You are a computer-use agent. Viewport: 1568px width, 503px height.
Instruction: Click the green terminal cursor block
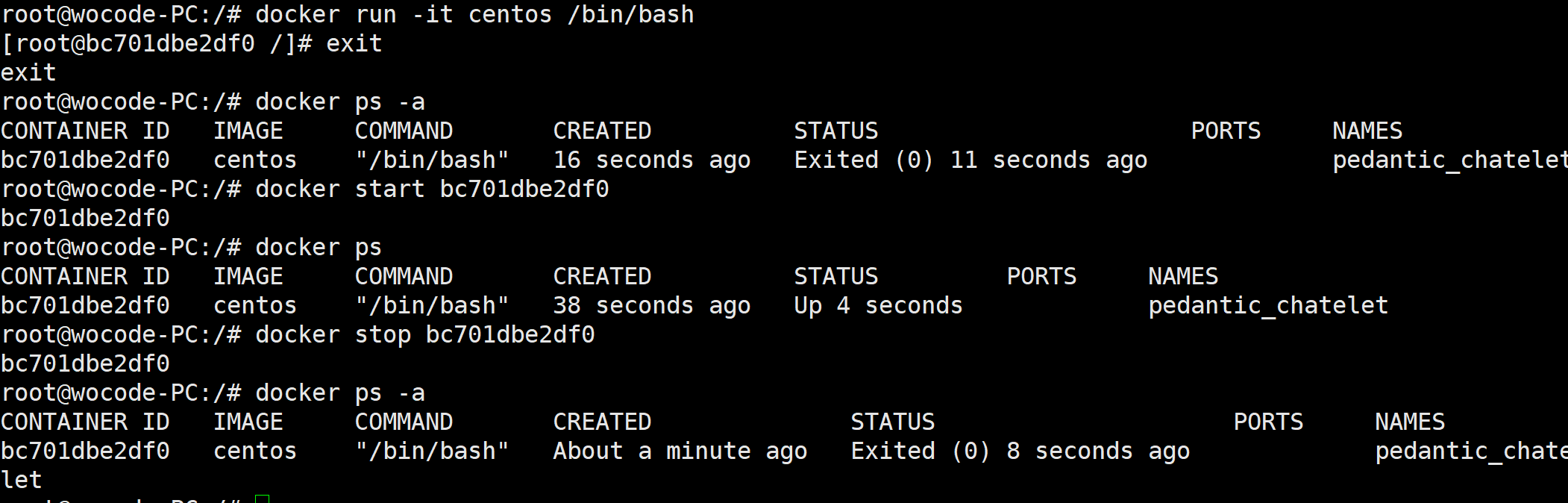(x=262, y=499)
